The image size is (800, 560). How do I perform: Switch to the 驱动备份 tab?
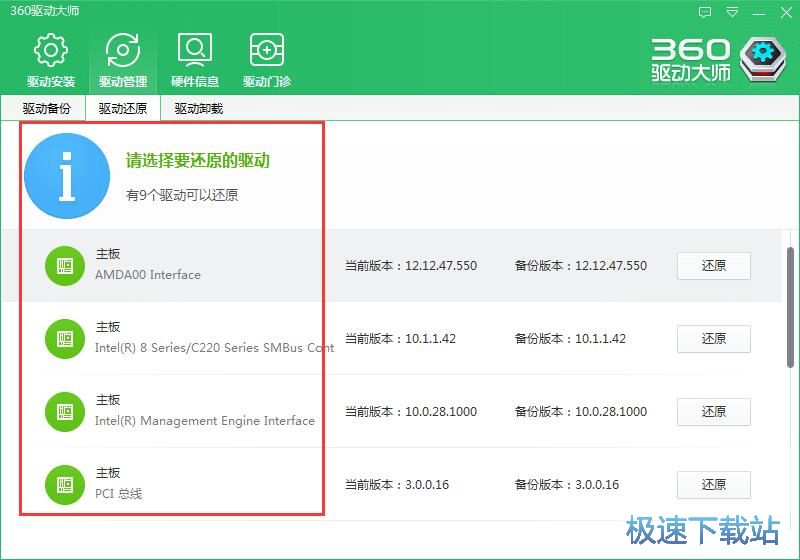(46, 108)
